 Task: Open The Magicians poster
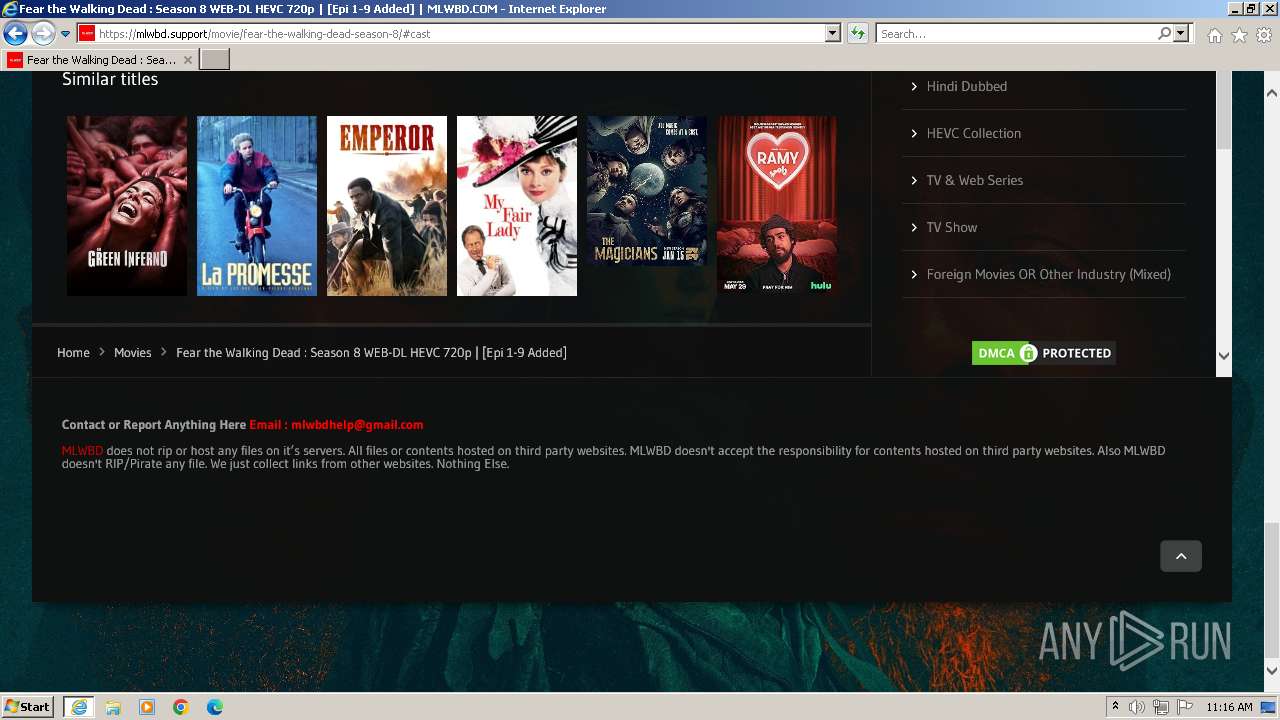coord(647,191)
